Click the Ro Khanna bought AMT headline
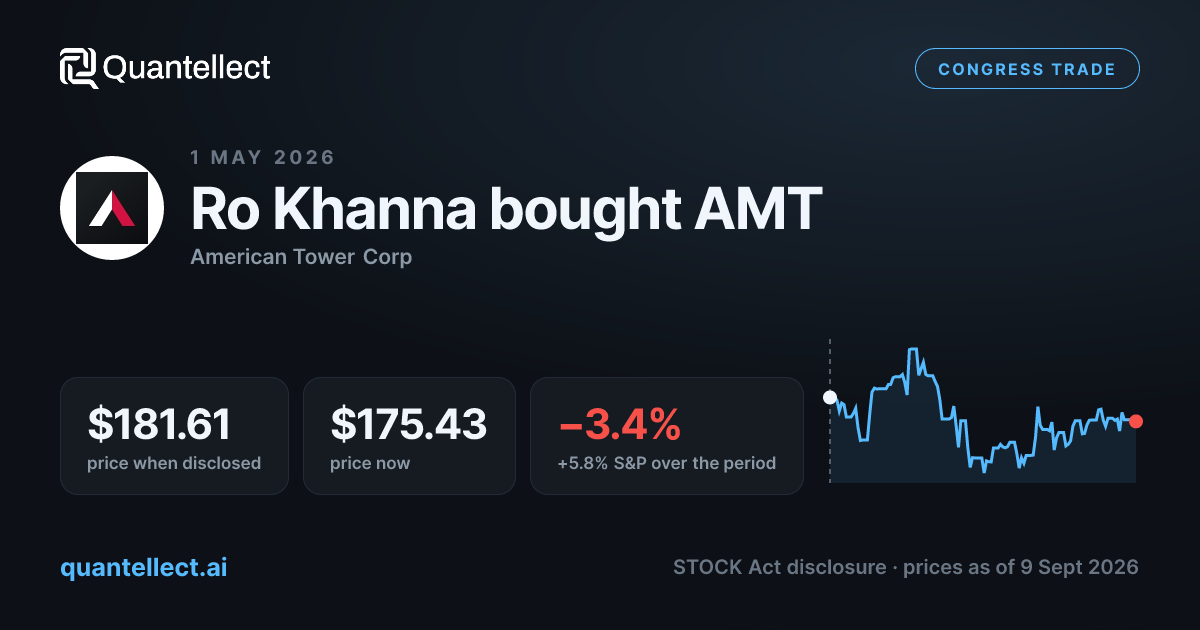Viewport: 1200px width, 630px height. click(506, 208)
